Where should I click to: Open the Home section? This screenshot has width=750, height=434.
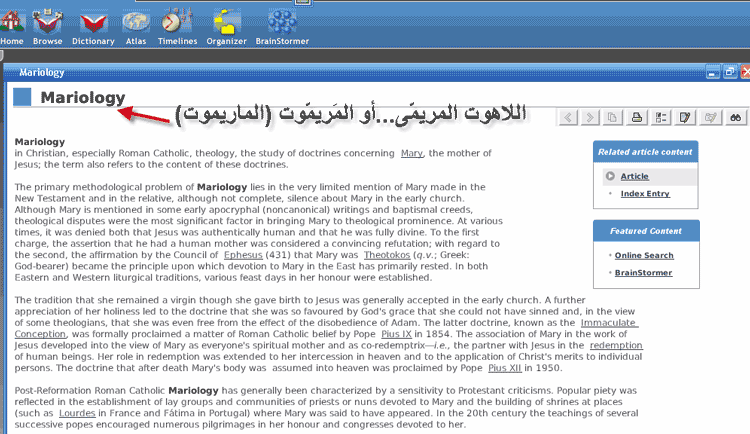pyautogui.click(x=11, y=27)
